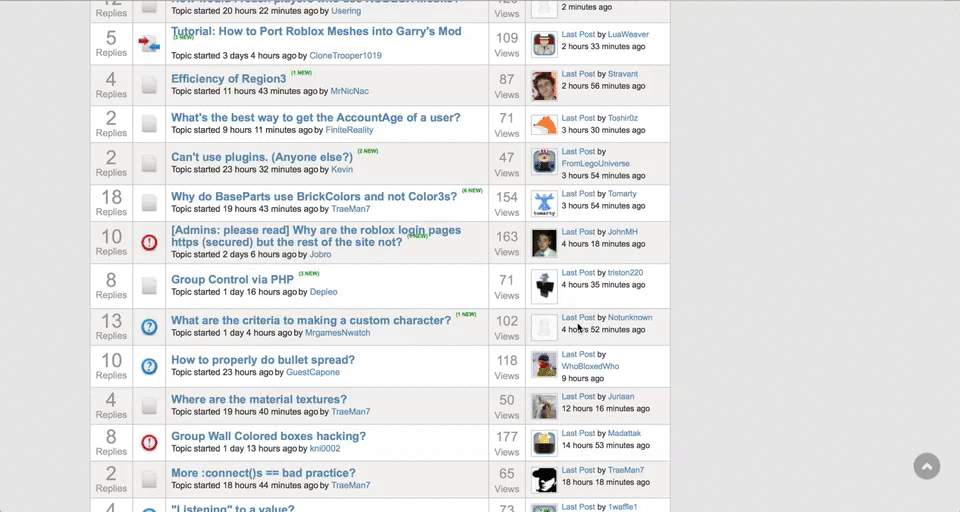Viewport: 960px width, 512px height.
Task: Click Juriaan's avatar thumbnail
Action: coord(544,406)
